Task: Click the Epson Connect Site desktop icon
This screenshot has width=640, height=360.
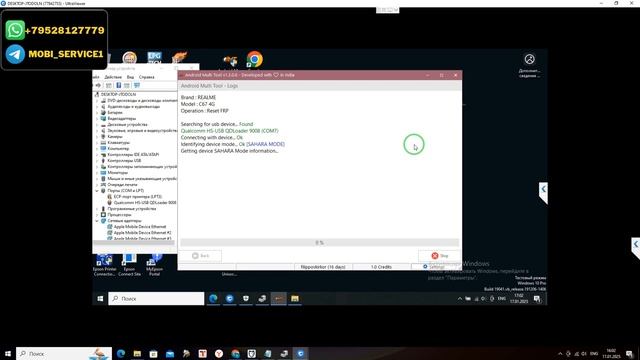Action: [129, 264]
